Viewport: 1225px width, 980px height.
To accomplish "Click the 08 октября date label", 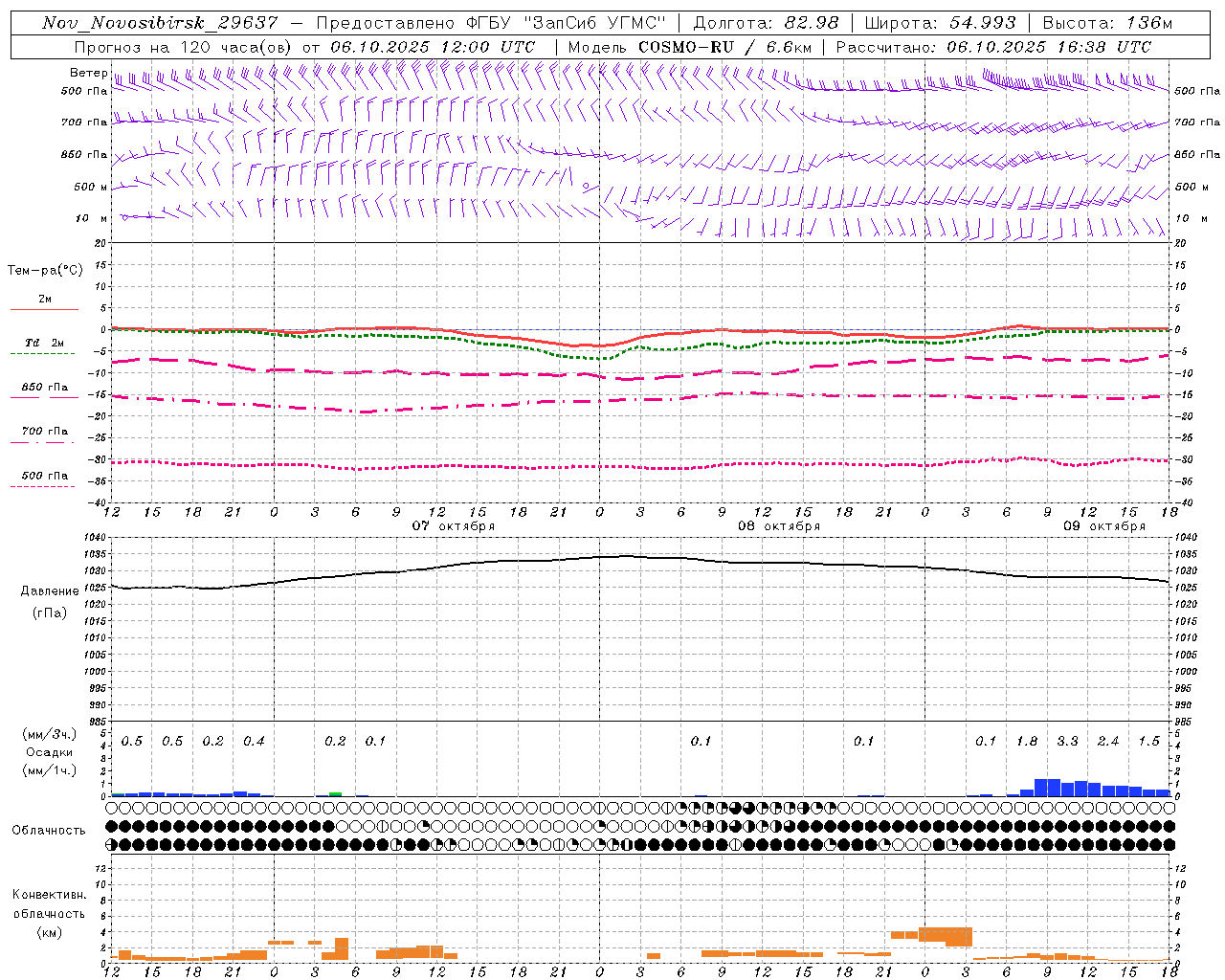I will point(779,526).
